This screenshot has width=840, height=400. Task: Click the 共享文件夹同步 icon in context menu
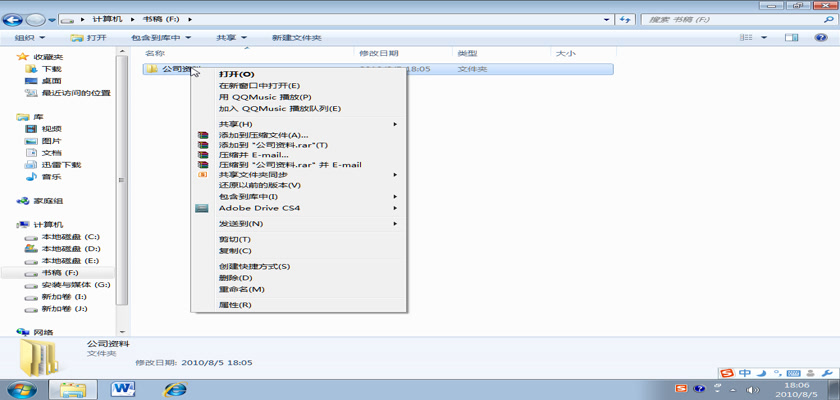coord(202,175)
